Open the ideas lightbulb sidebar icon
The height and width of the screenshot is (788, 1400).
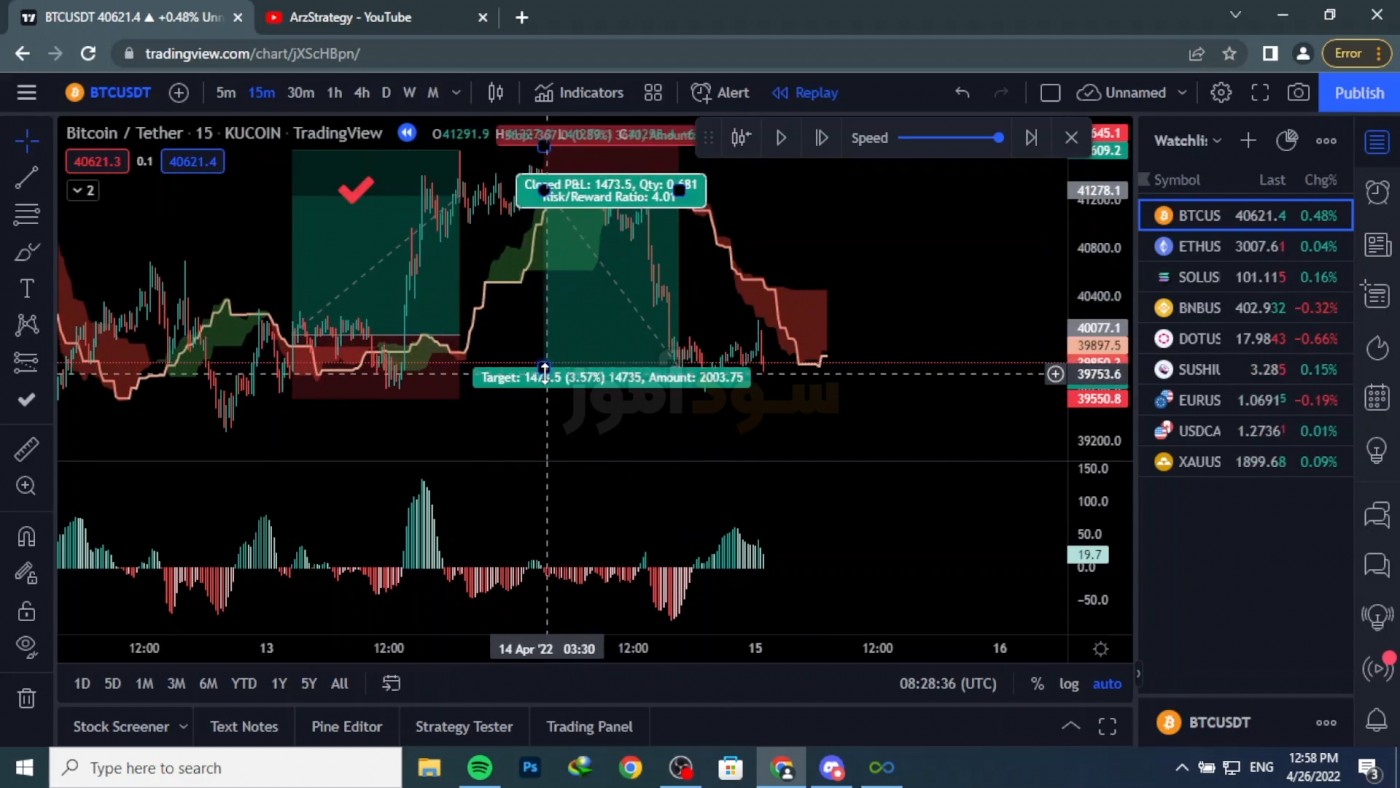(x=1377, y=450)
